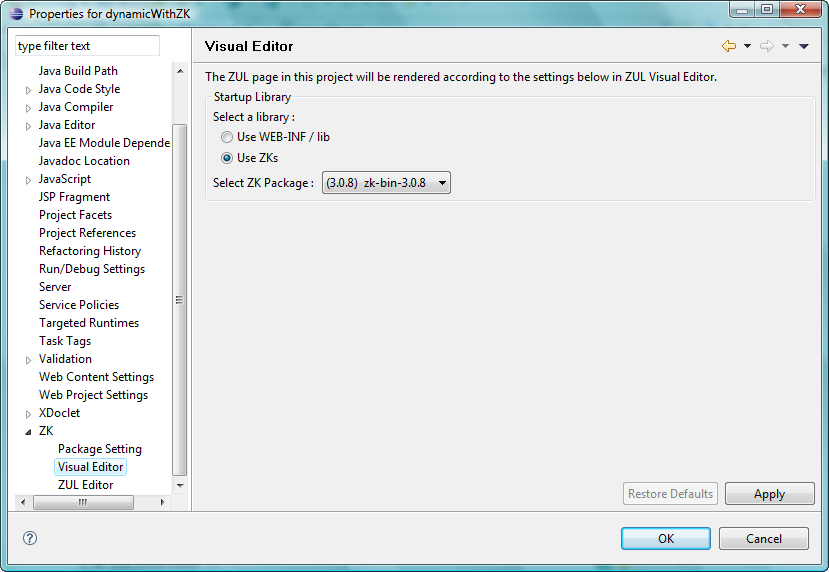Open the Server properties page
829x572 pixels.
pyautogui.click(x=55, y=287)
